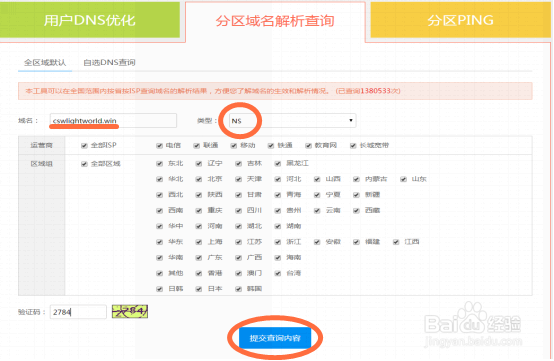Disable the 新疆 checkbox
The height and width of the screenshot is (361, 554).
coord(356,195)
